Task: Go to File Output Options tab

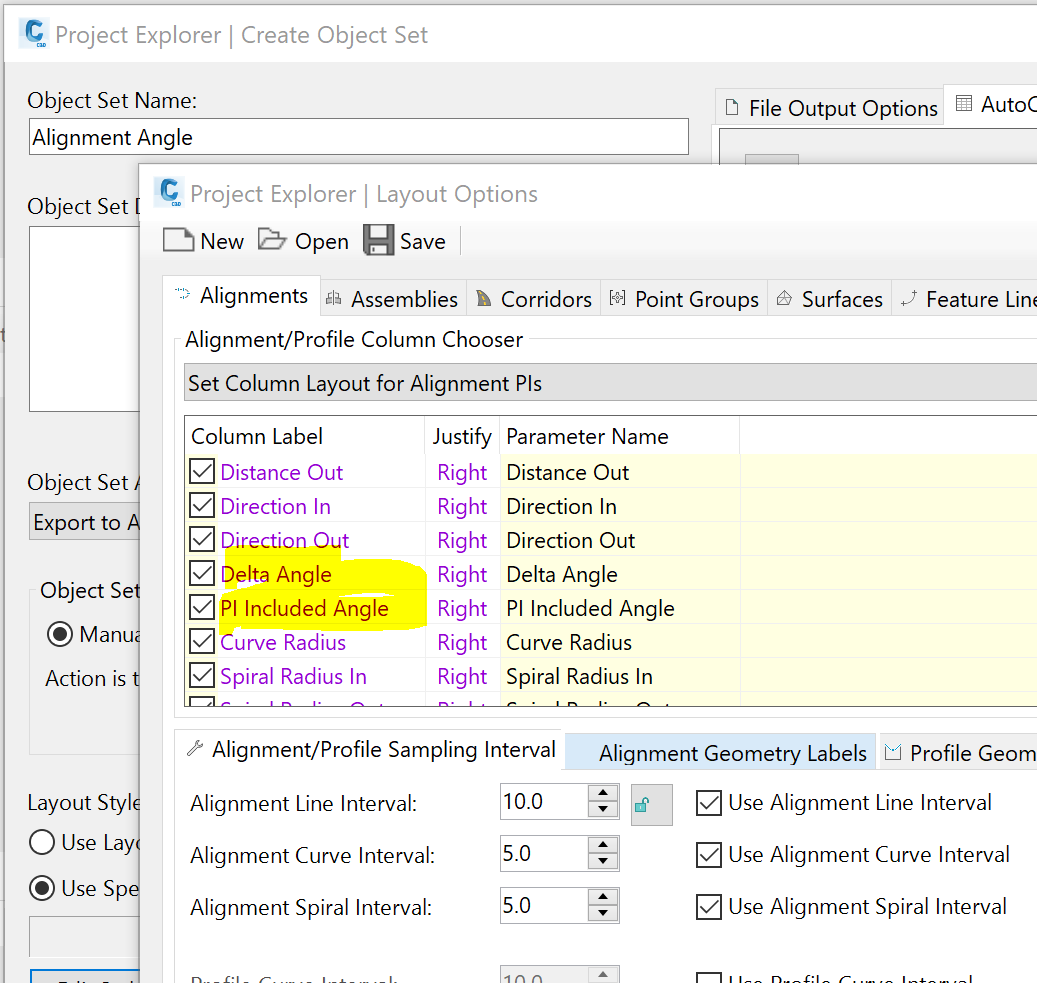Action: 831,108
